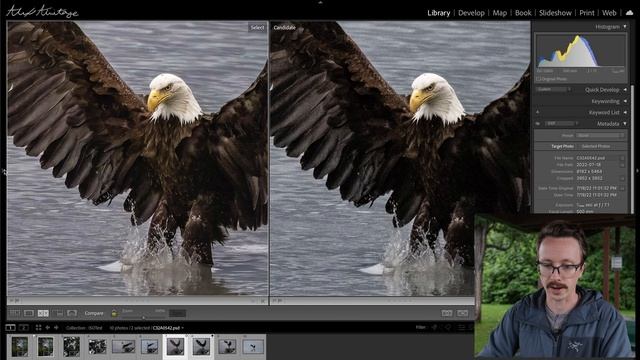Collapse the Metadata panel
640x360 pixels.
point(625,123)
